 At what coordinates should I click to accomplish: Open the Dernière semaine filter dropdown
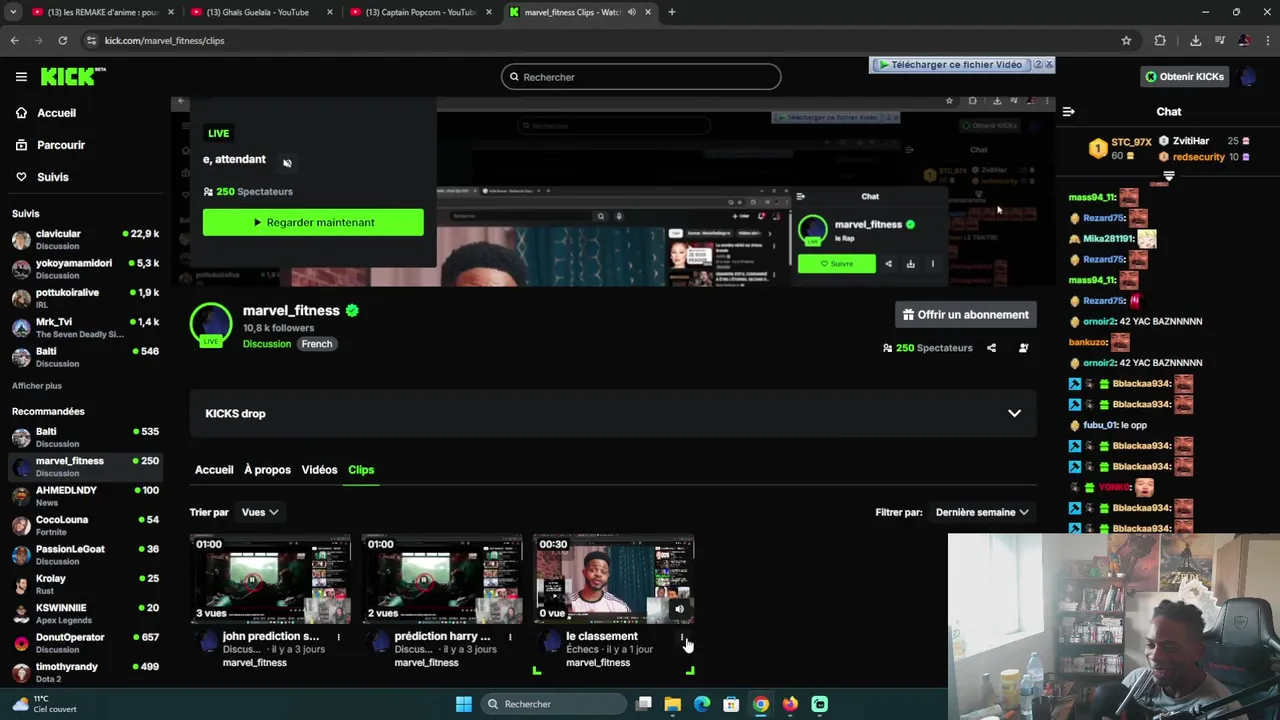click(982, 512)
